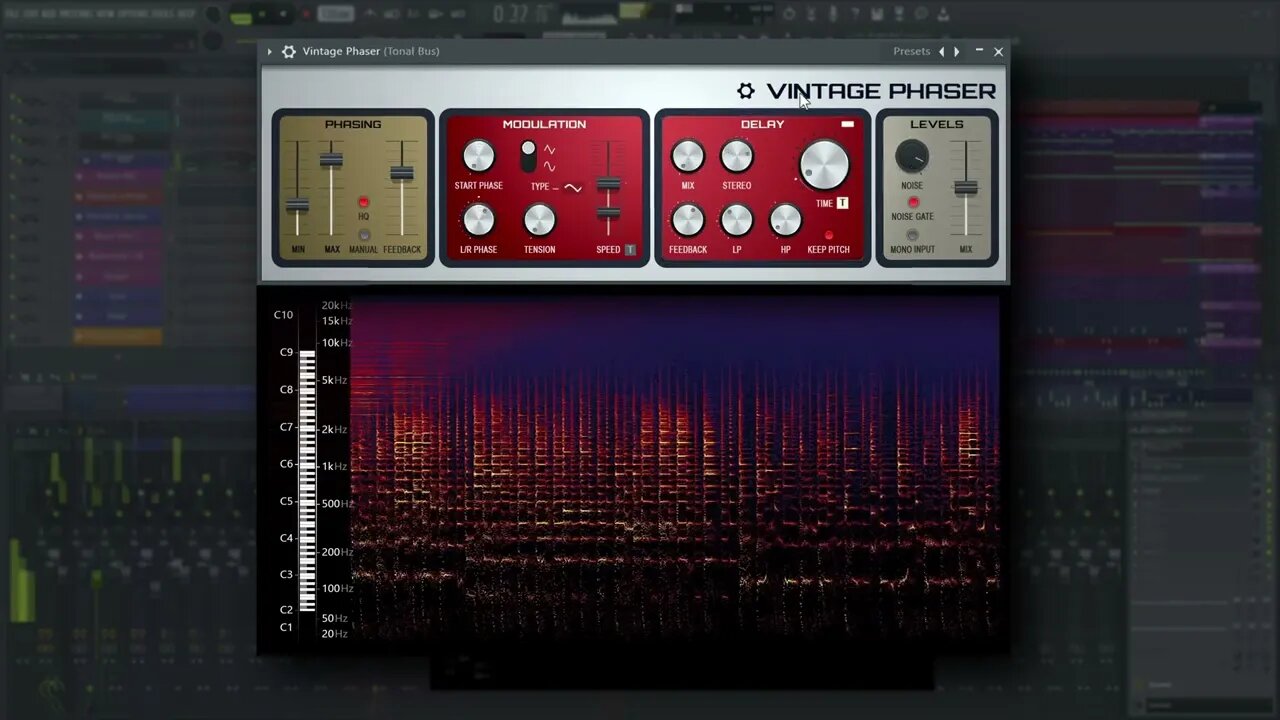Click the TENSION knob
1280x720 pixels.
[539, 220]
